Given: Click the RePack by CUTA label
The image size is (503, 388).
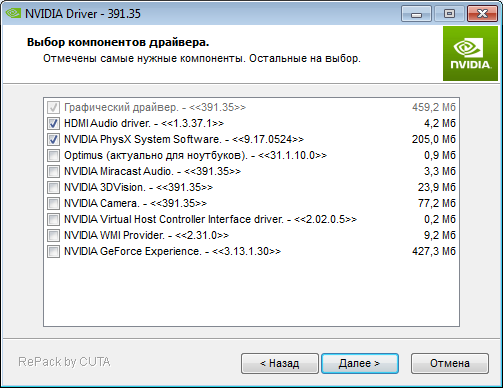Looking at the screenshot, I should point(64,362).
